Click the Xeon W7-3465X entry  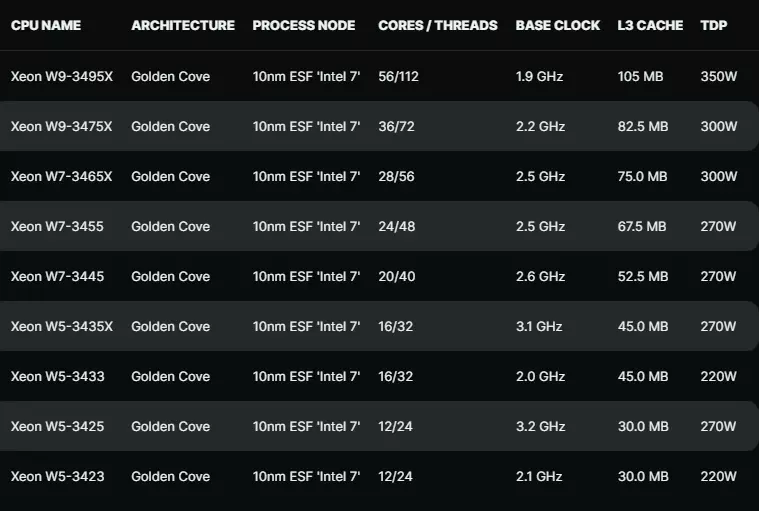61,176
